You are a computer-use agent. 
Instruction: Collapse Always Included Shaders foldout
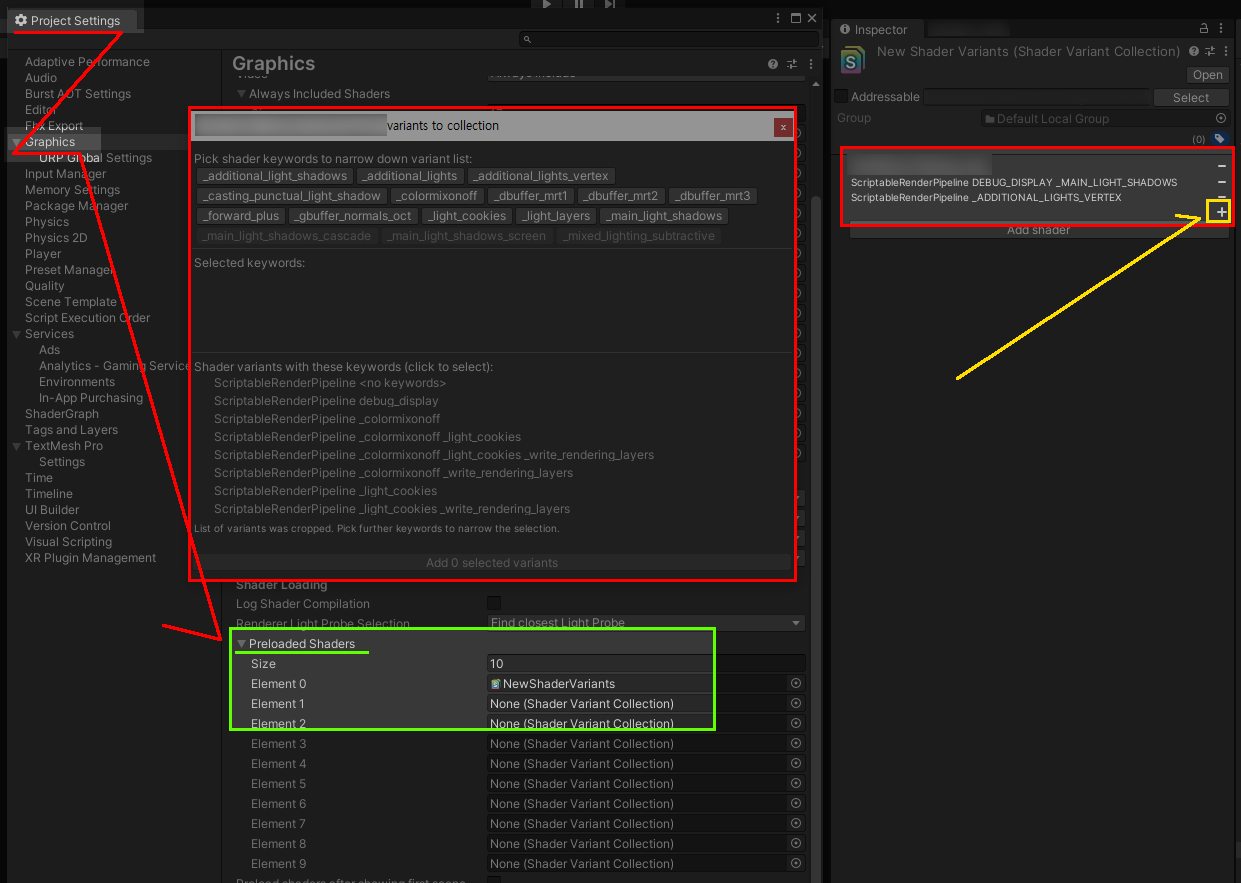pos(241,94)
